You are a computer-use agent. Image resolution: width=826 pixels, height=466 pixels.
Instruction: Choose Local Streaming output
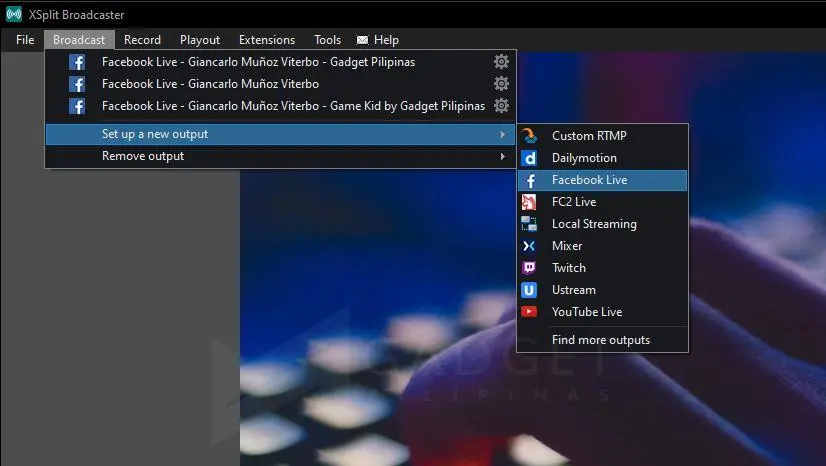click(602, 224)
